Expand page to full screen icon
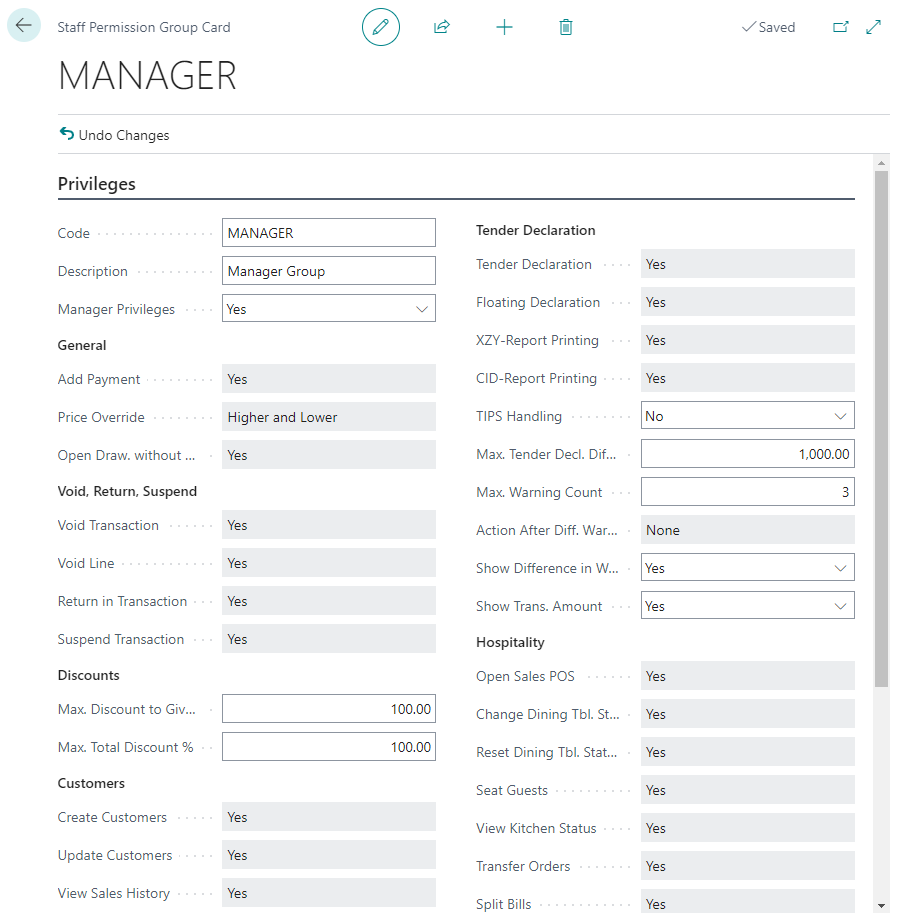 coord(873,27)
